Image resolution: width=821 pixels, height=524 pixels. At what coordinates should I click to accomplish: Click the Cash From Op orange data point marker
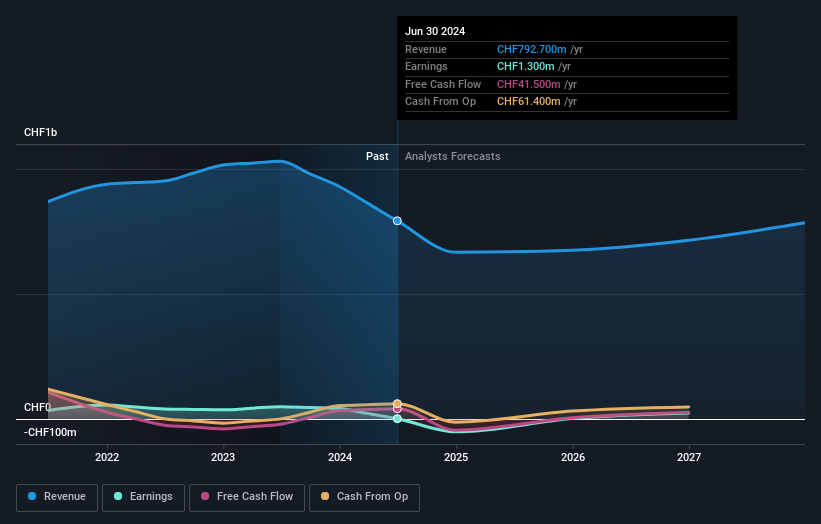coord(397,404)
